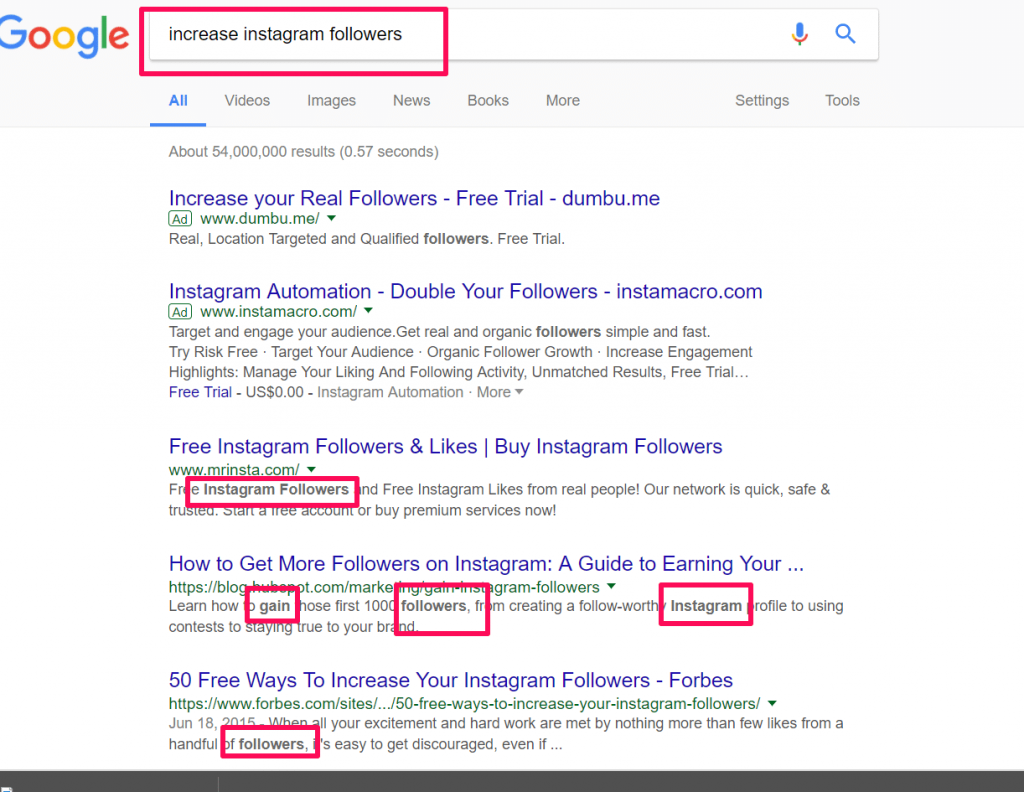Open the Settings menu
The image size is (1024, 792).
point(761,101)
